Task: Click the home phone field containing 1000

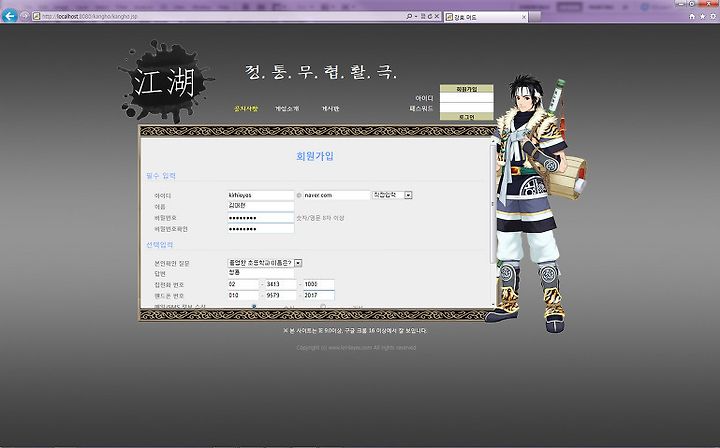Action: [x=319, y=284]
